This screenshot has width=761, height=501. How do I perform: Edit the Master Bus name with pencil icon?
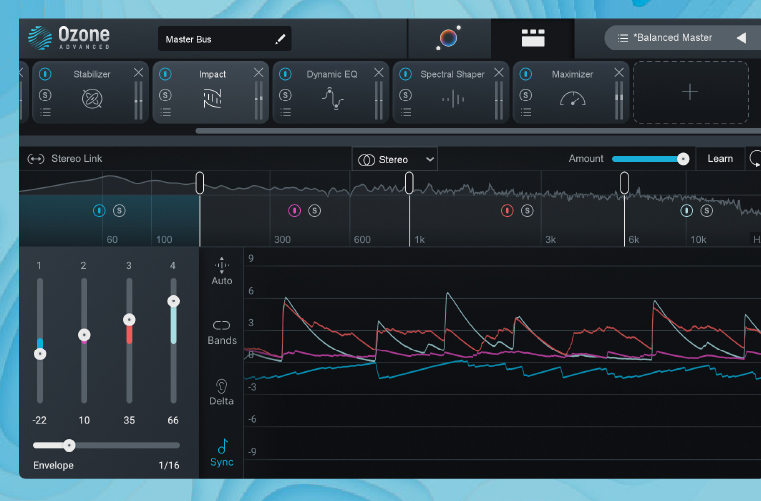tap(280, 39)
